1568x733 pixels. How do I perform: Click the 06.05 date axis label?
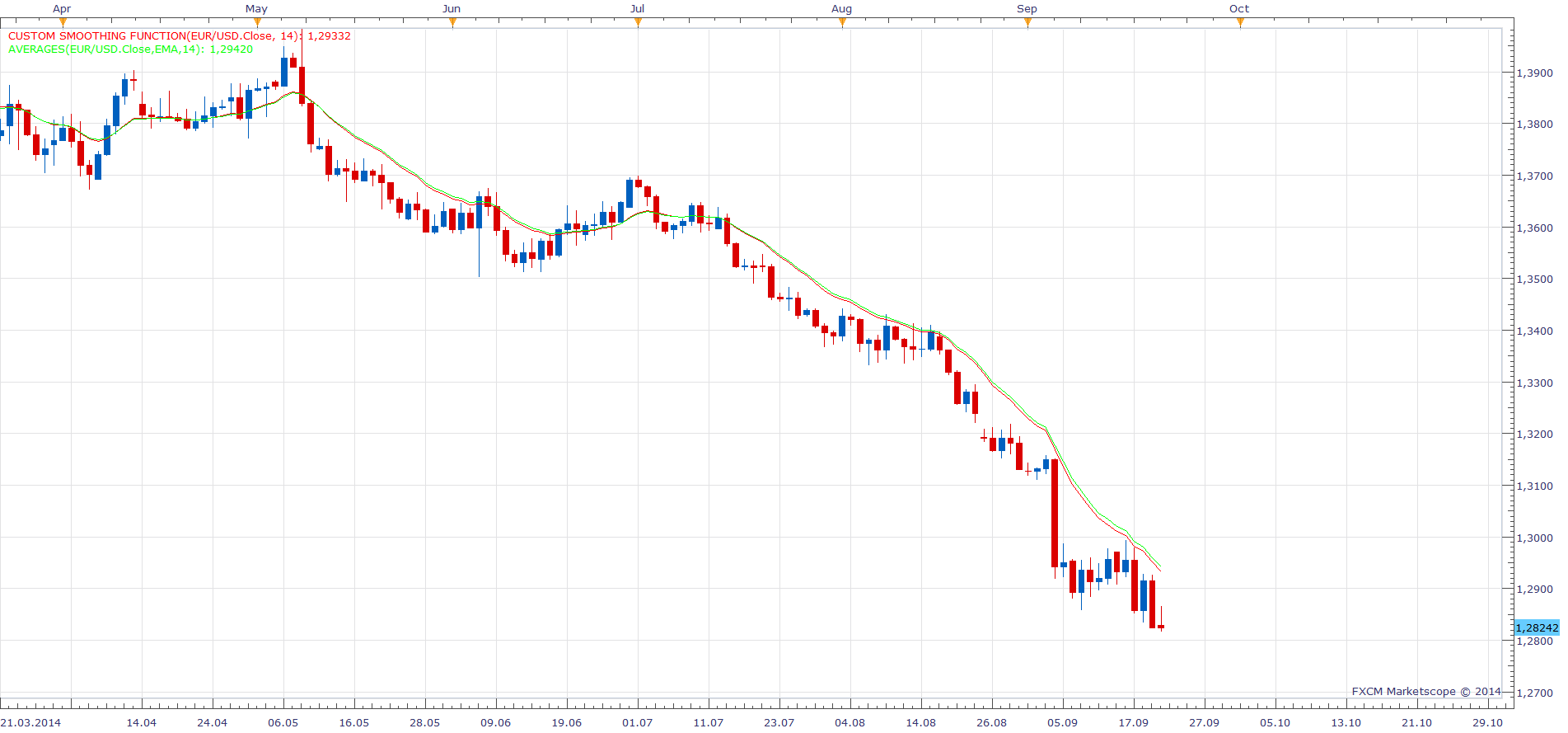coord(283,722)
